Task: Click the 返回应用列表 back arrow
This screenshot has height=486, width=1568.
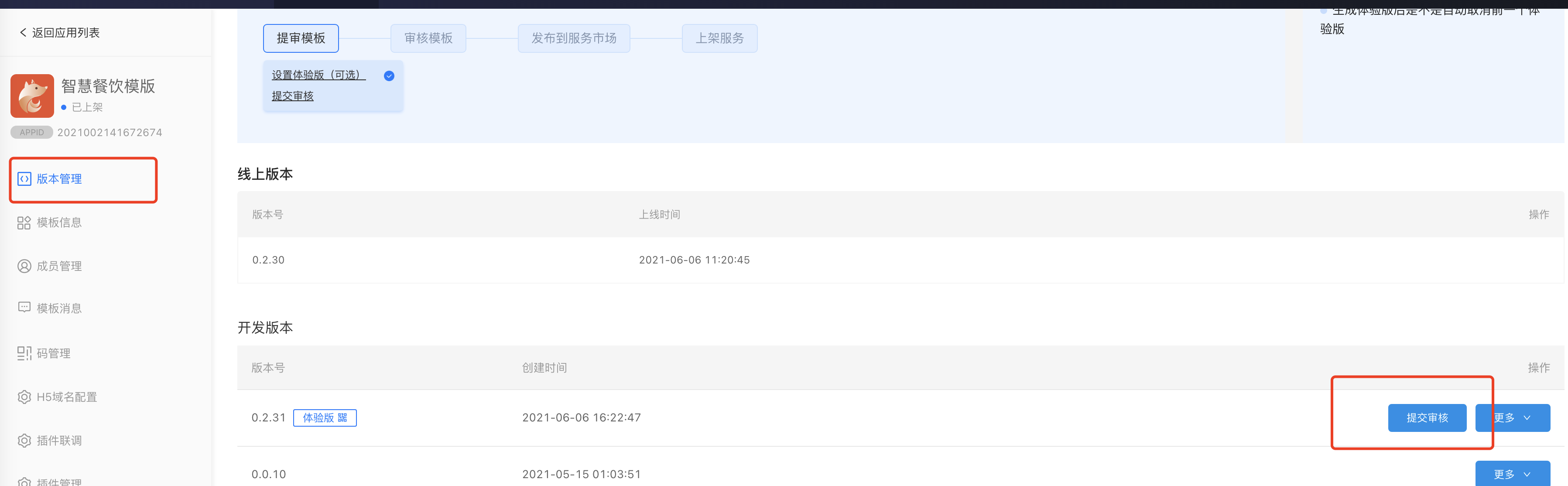Action: click(23, 33)
